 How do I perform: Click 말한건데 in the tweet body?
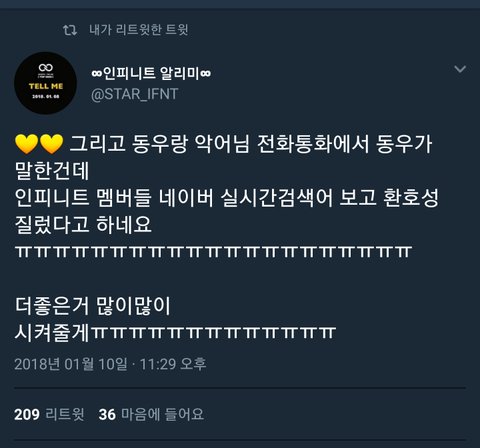52,171
